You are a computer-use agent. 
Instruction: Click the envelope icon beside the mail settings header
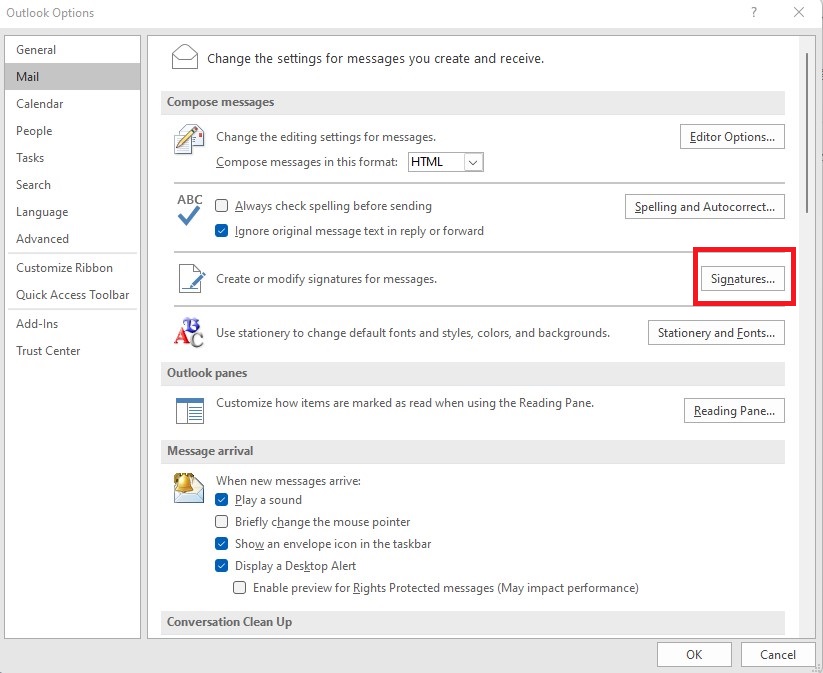click(x=185, y=58)
